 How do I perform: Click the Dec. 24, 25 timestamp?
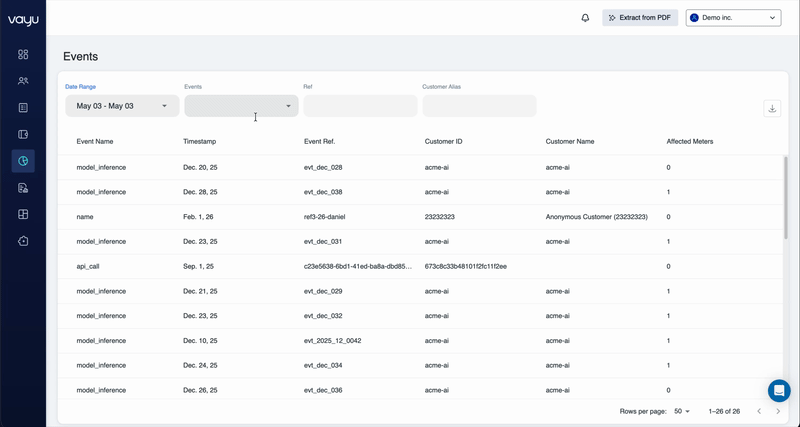click(x=200, y=365)
